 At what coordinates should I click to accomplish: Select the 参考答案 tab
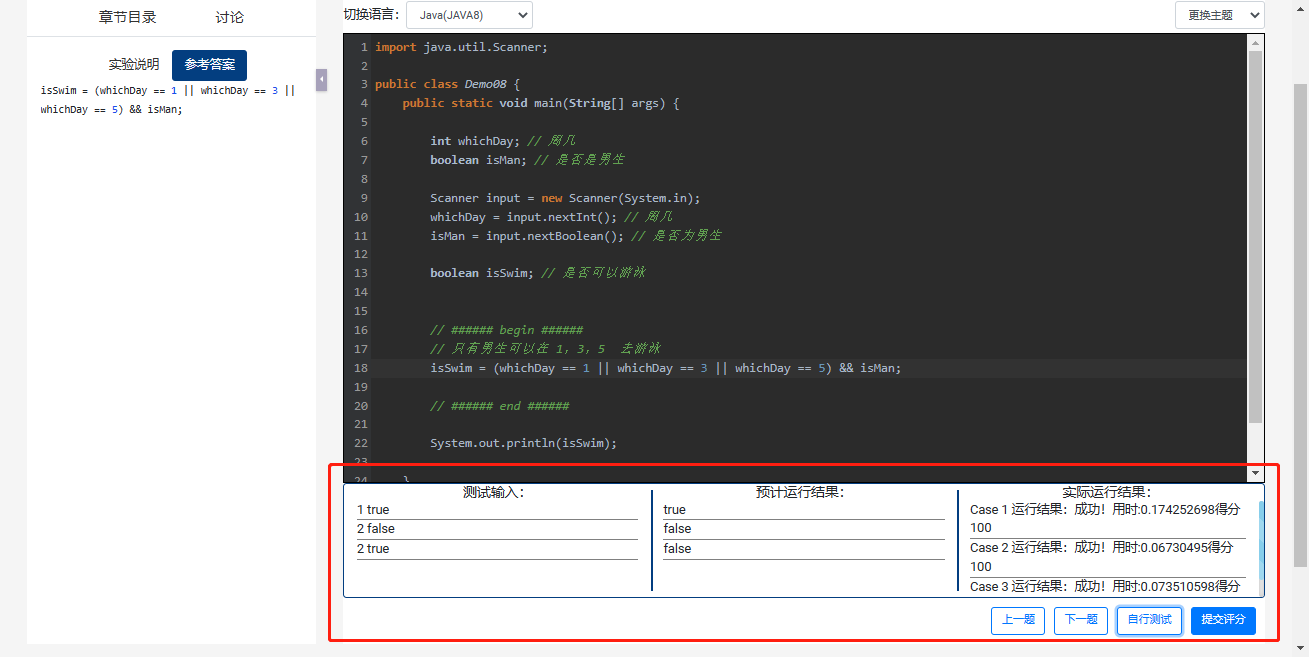pyautogui.click(x=209, y=64)
